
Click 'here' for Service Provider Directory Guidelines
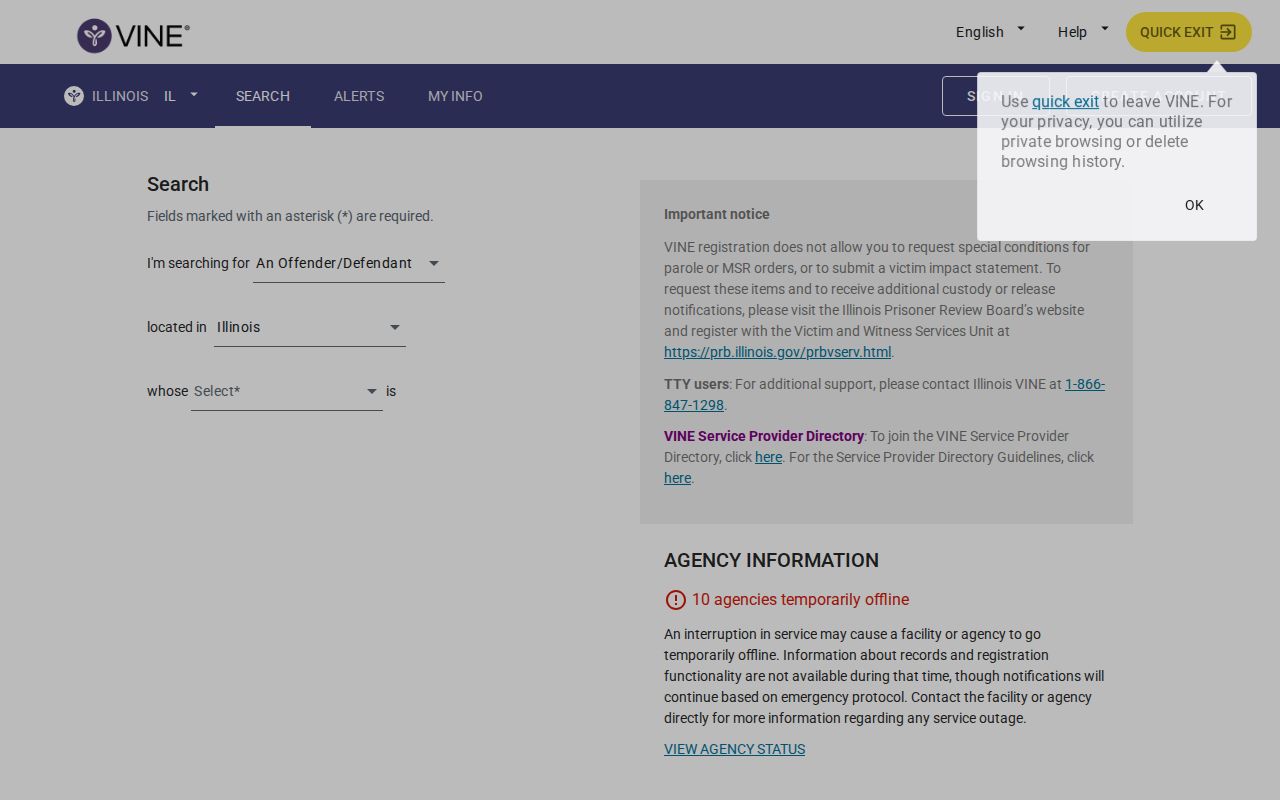click(x=677, y=478)
